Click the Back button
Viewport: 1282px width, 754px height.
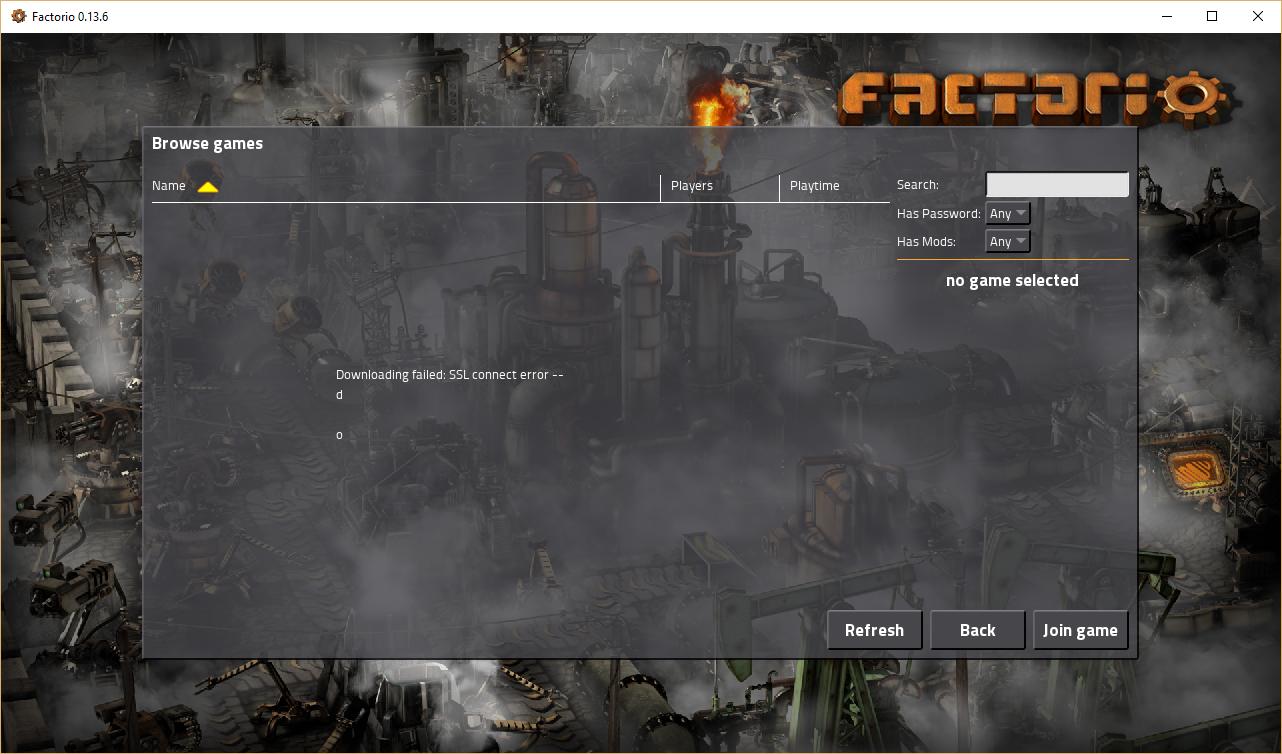tap(977, 630)
